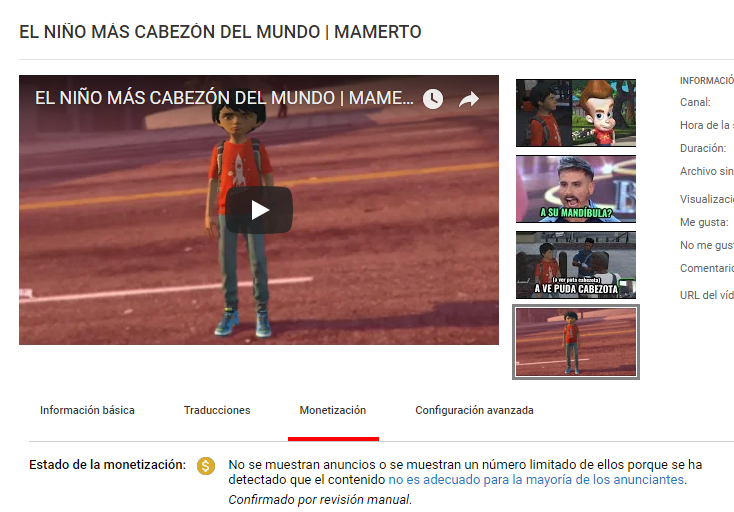Go to Configuración avanzada tab
Image resolution: width=734 pixels, height=512 pixels.
point(474,410)
